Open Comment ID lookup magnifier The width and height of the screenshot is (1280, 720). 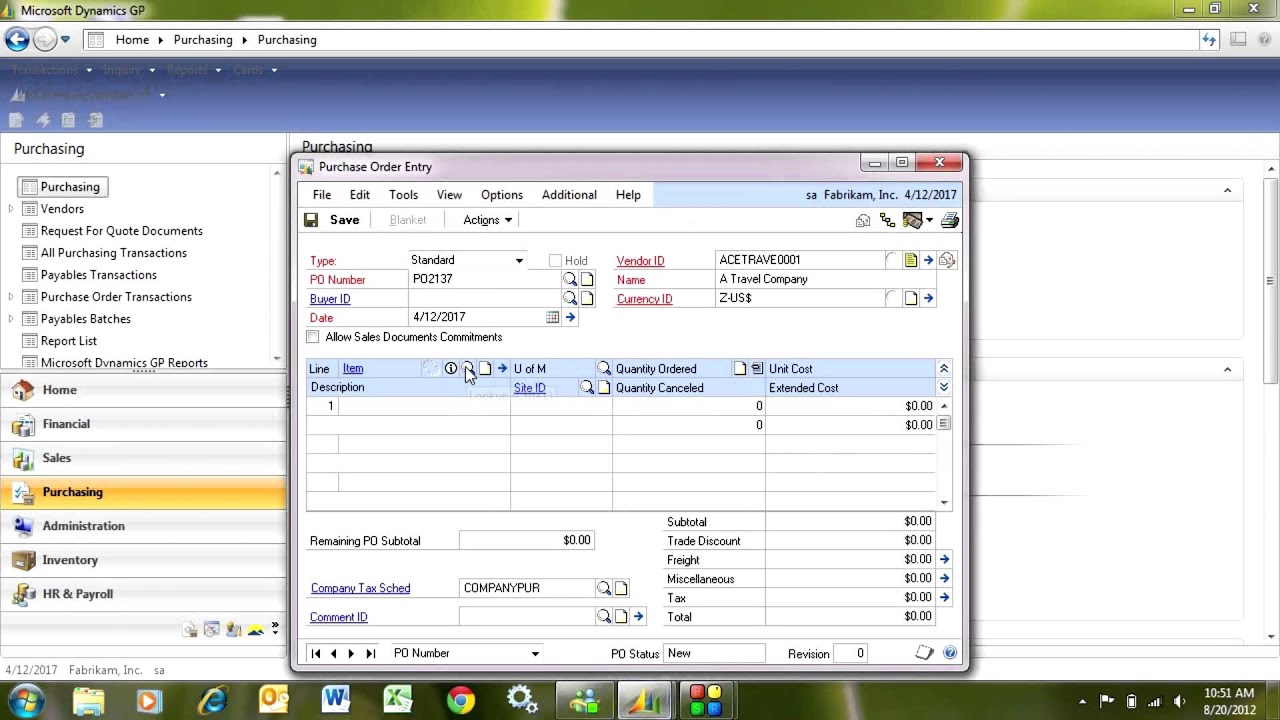click(x=603, y=617)
